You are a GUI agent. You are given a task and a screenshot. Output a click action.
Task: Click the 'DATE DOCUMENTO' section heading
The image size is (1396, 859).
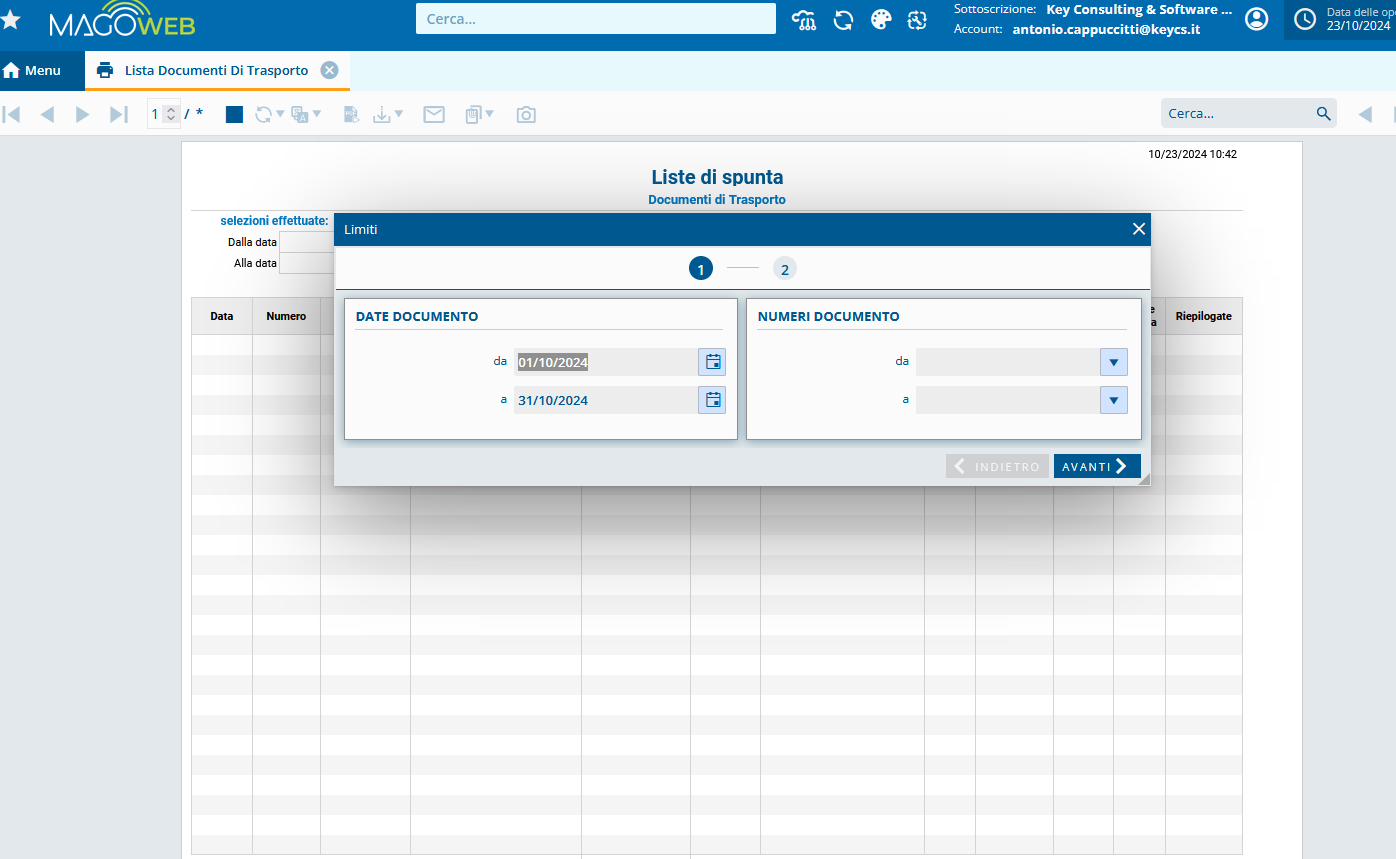pos(417,316)
